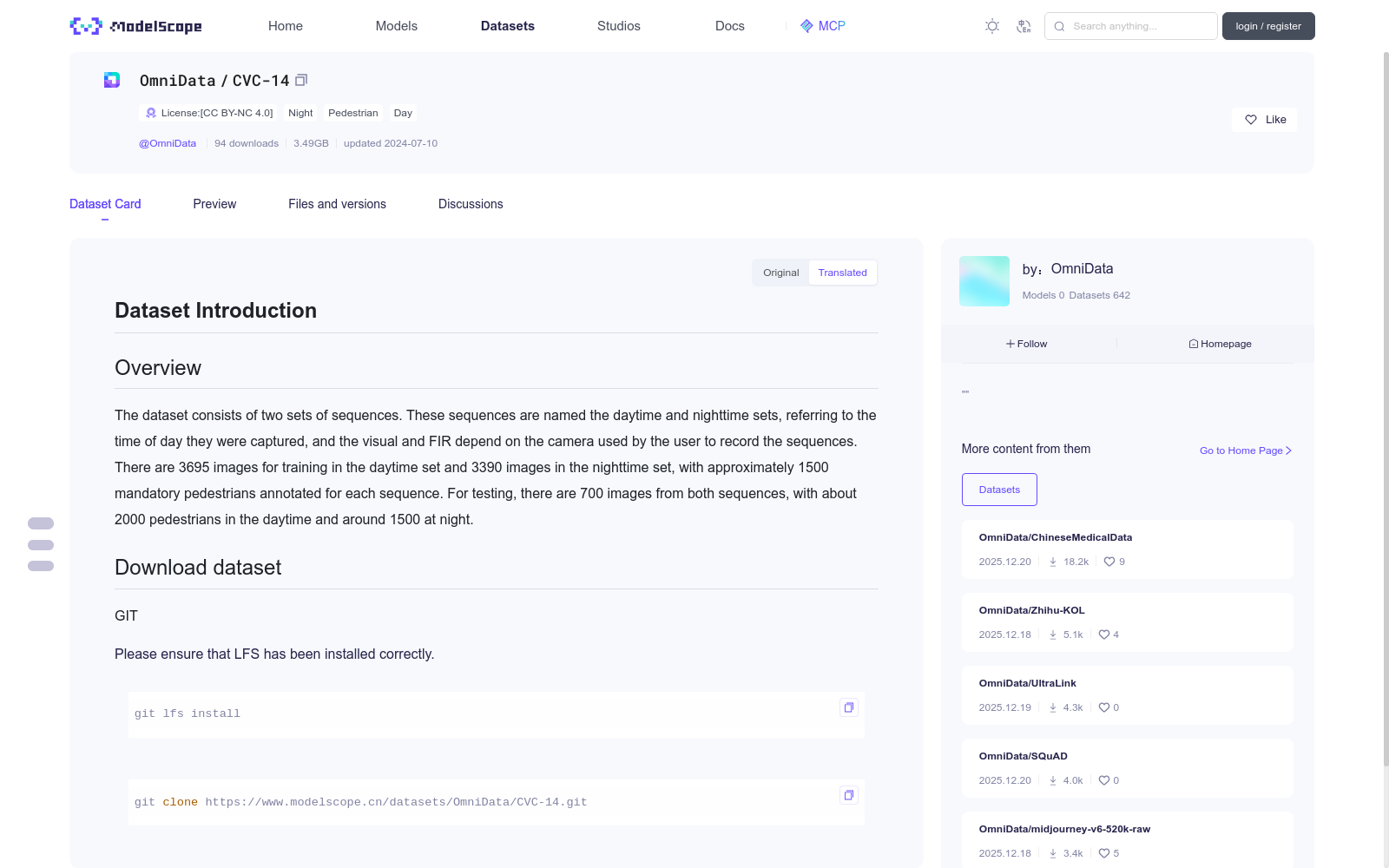Switch dataset card to Original text
The image size is (1389, 868).
(x=781, y=273)
